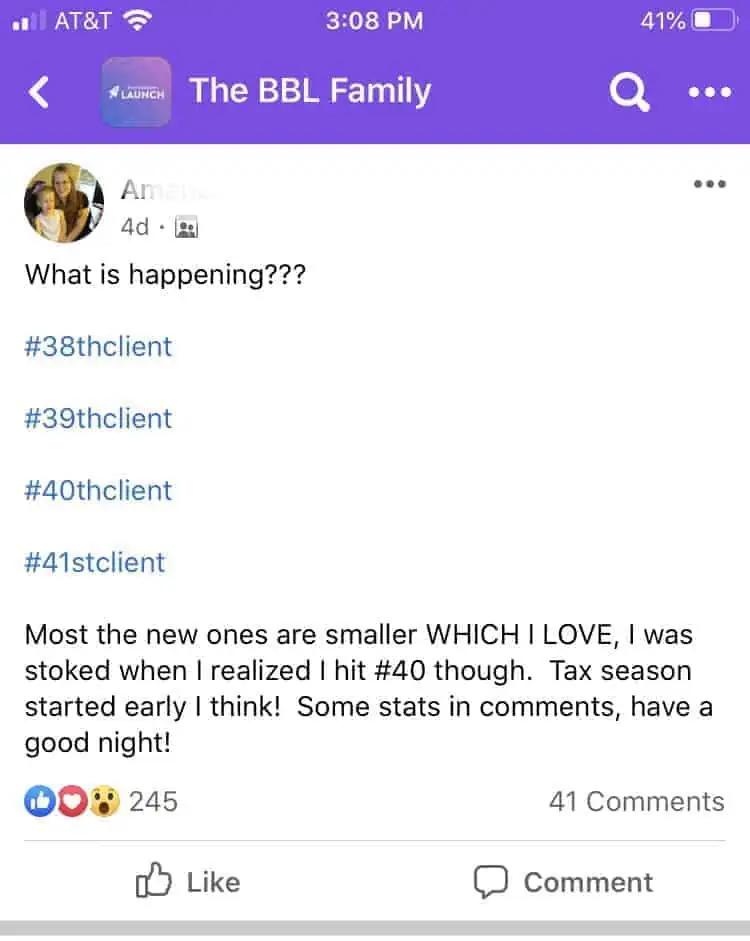Viewport: 750px width, 941px height.
Task: Tap the Launch group logo
Action: pyautogui.click(x=136, y=92)
